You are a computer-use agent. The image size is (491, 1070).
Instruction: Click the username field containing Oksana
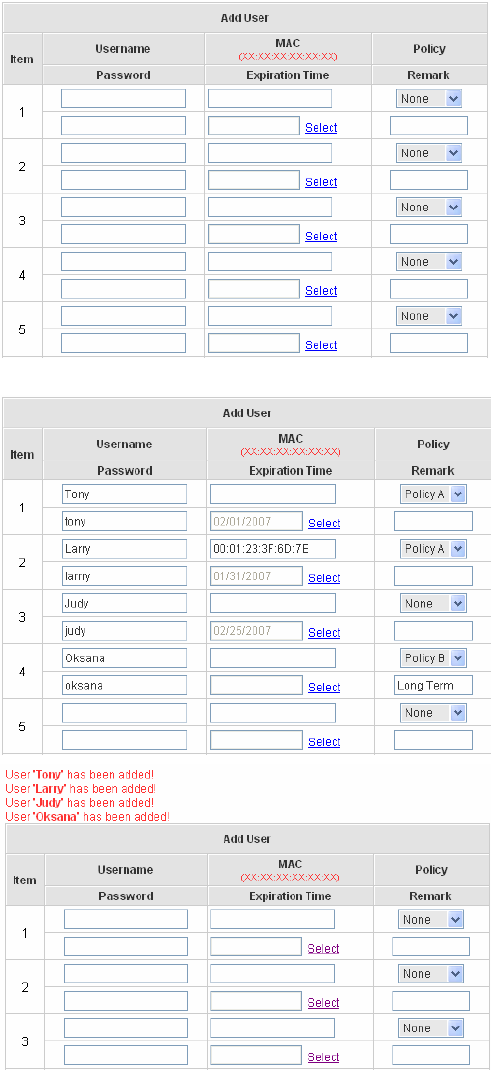124,658
